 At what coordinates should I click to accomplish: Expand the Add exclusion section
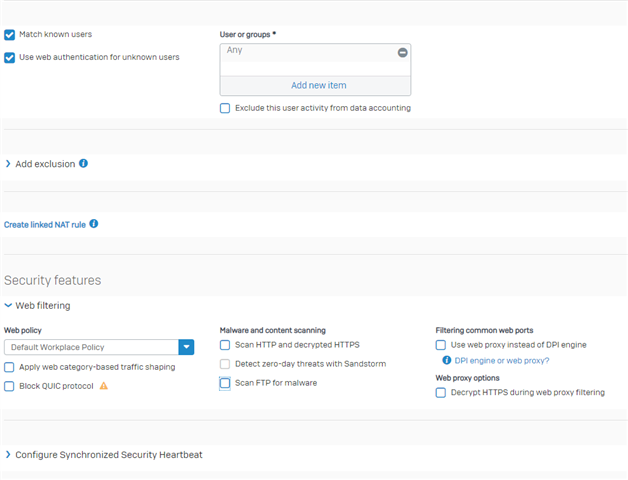(45, 164)
